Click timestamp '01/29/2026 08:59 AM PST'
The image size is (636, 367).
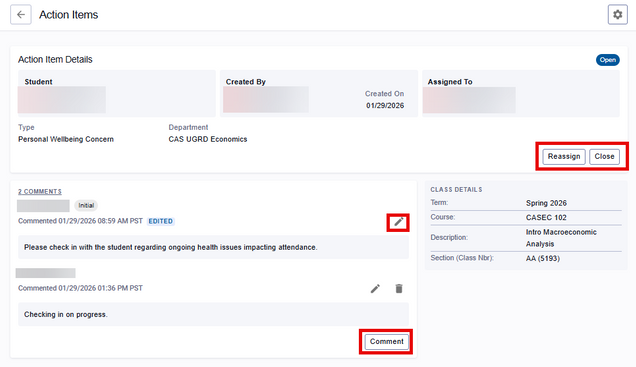pos(101,221)
